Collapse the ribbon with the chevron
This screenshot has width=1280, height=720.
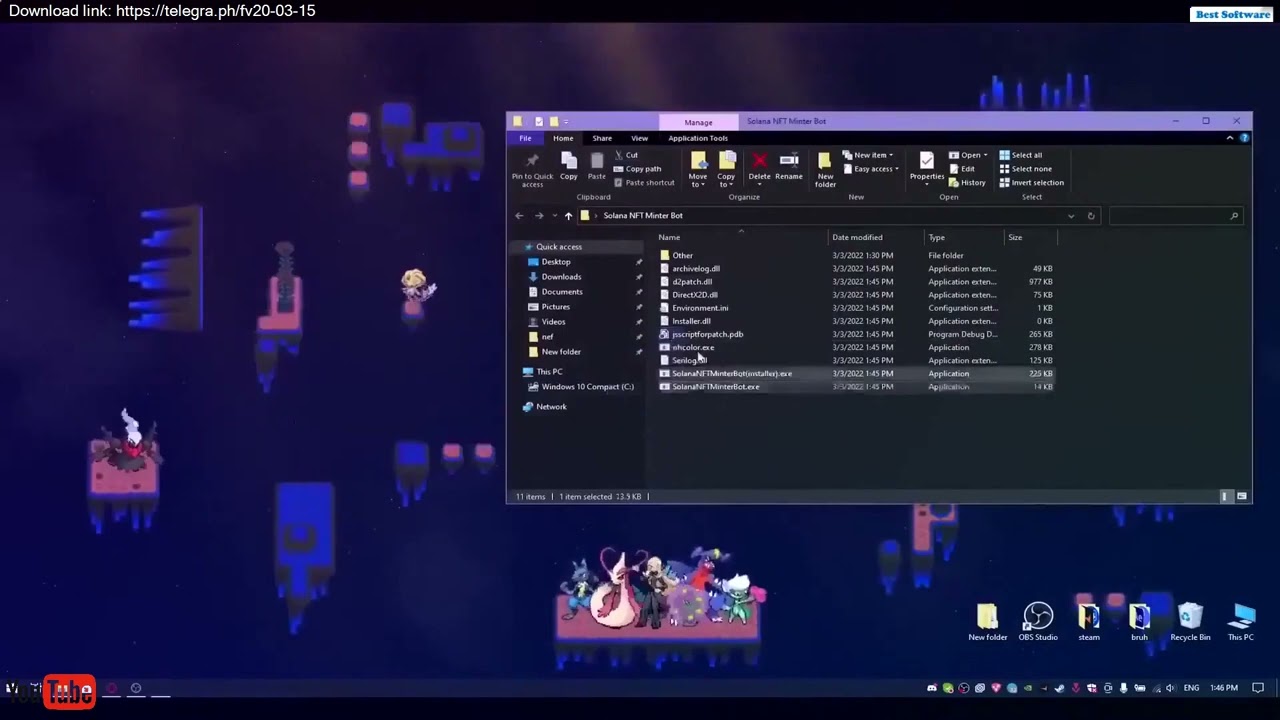(x=1229, y=138)
